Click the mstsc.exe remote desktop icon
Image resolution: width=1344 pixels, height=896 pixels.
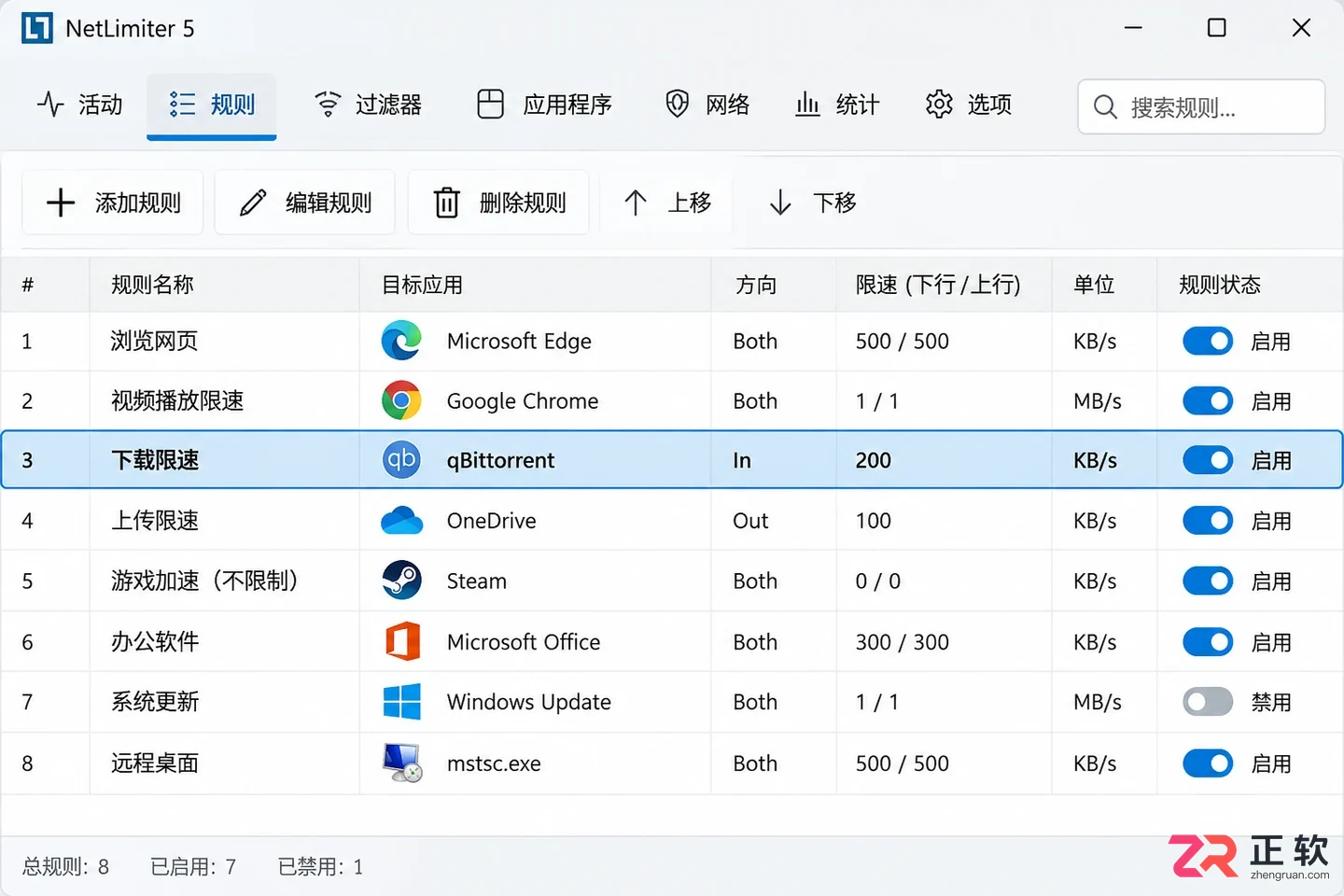point(402,763)
